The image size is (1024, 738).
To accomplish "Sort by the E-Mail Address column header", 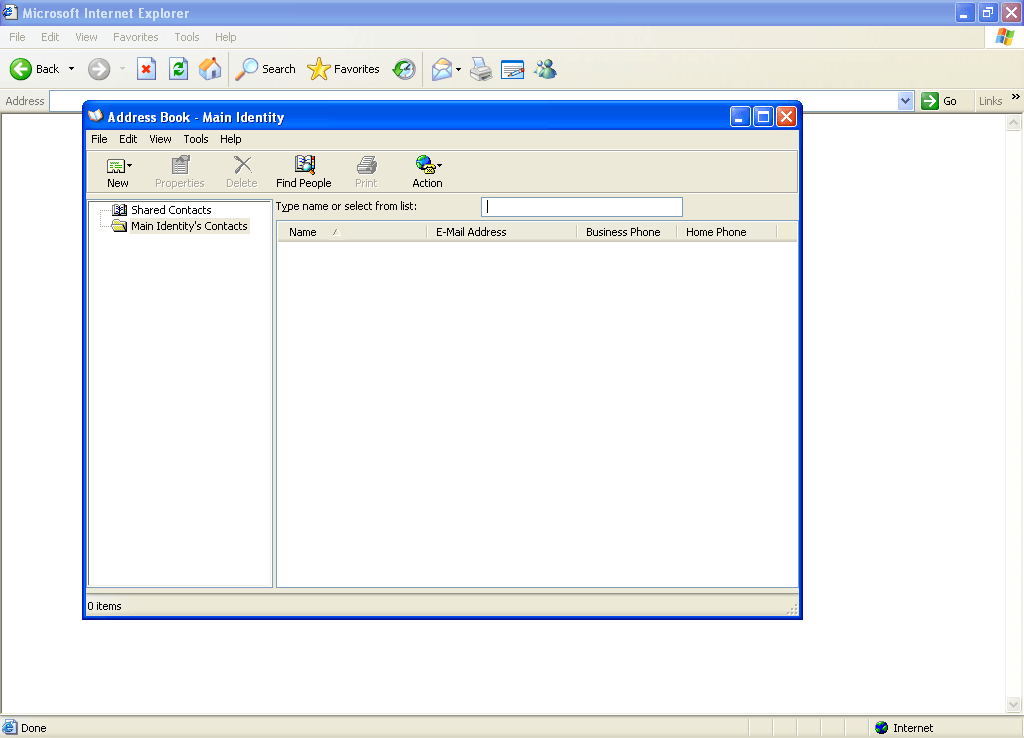I will pos(502,232).
